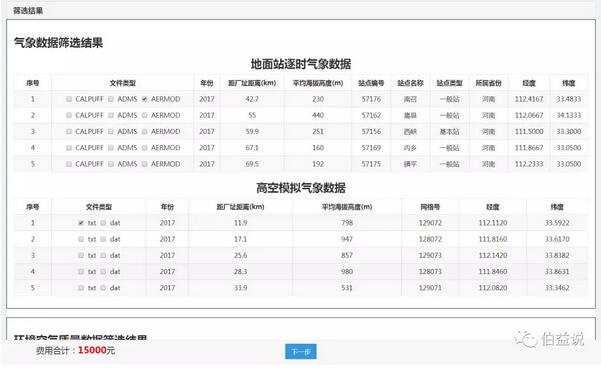
Task: Tick dat for grid 129071
Action: [x=103, y=288]
